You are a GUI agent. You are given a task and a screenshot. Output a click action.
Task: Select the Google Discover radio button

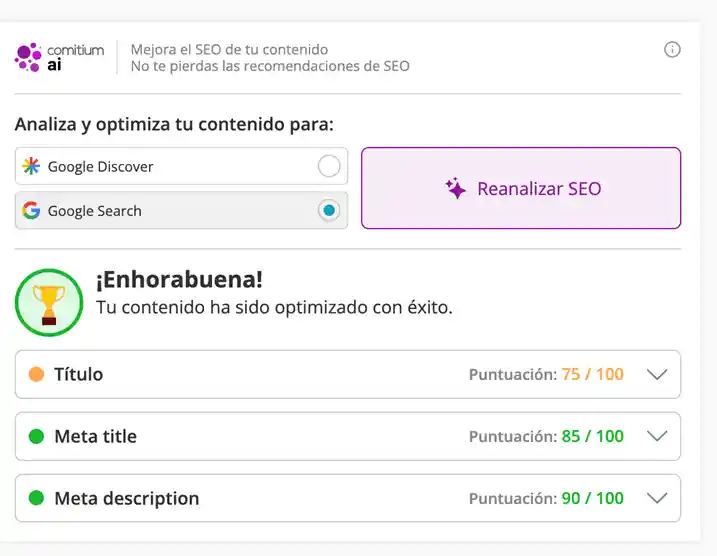pos(328,167)
